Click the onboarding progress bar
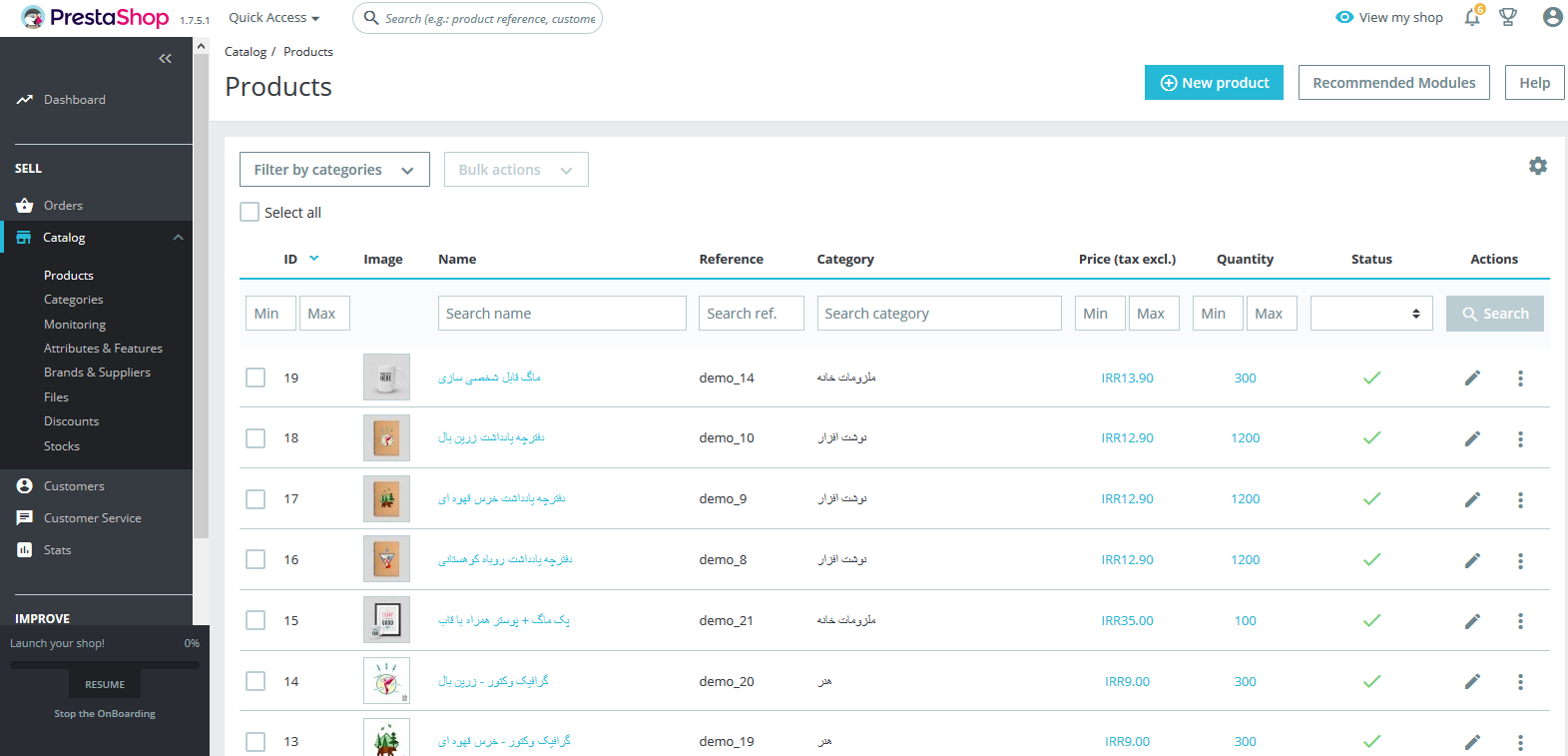The height and width of the screenshot is (756, 1568). click(x=105, y=664)
